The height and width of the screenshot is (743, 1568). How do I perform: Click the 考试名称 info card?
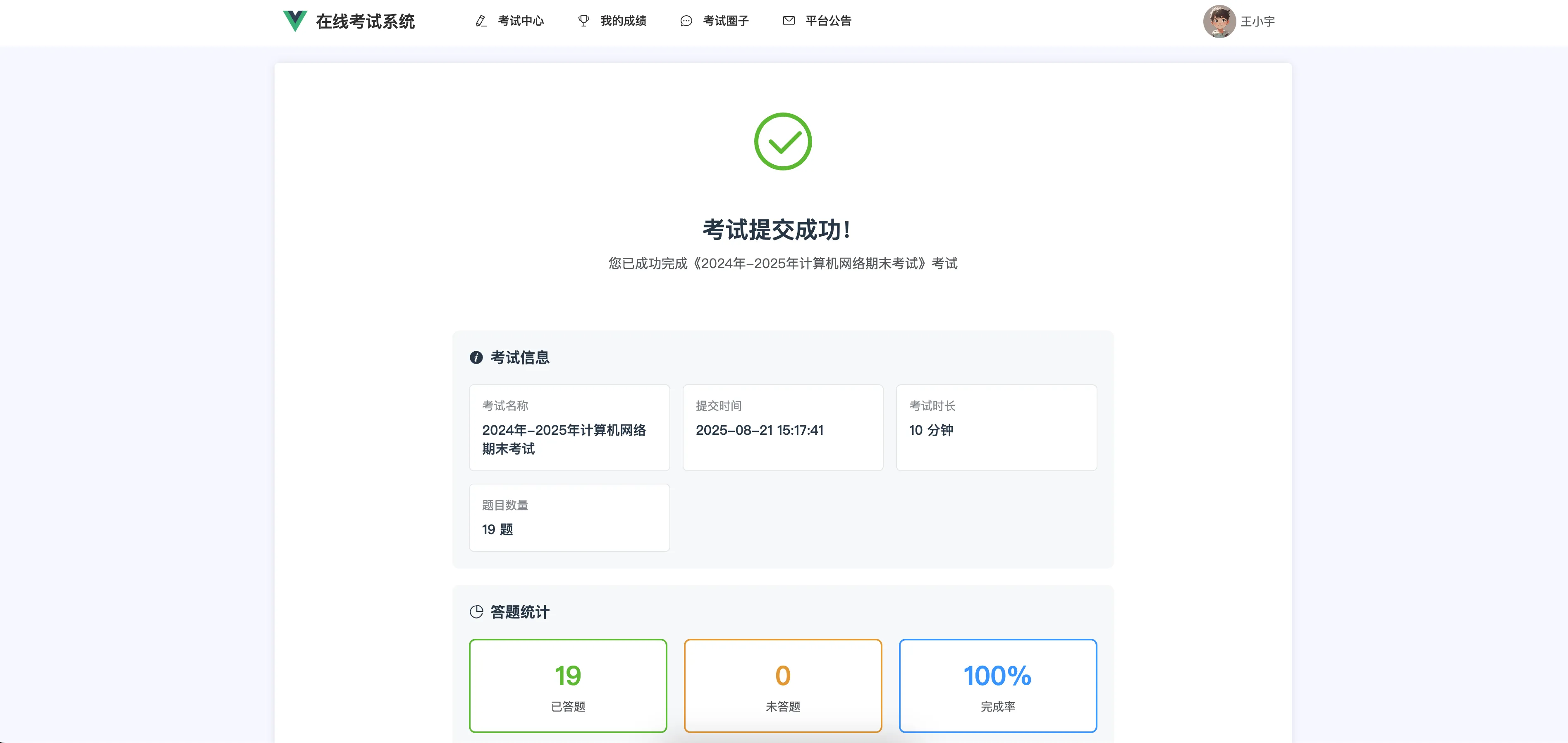tap(569, 427)
